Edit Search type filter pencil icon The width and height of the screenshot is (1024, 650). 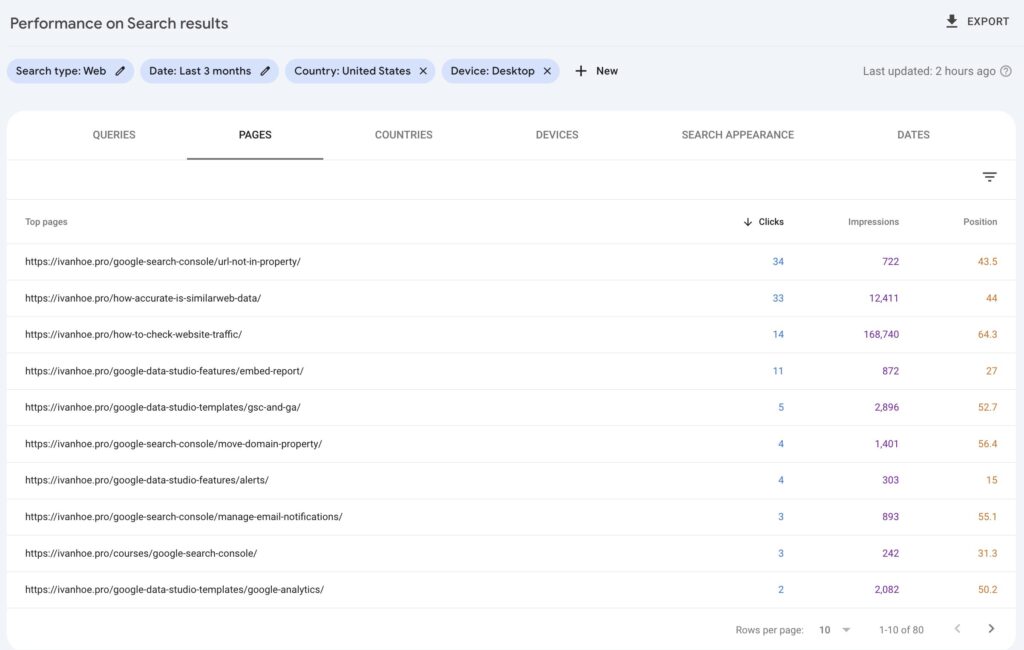(120, 71)
